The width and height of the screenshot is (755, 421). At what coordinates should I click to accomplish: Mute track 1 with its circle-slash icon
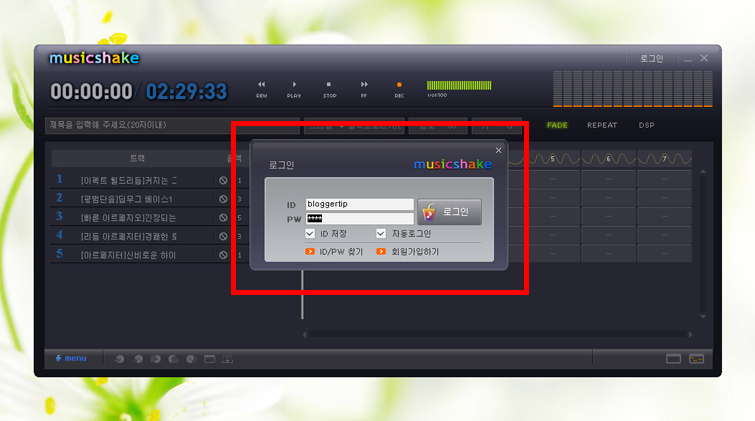coord(223,180)
